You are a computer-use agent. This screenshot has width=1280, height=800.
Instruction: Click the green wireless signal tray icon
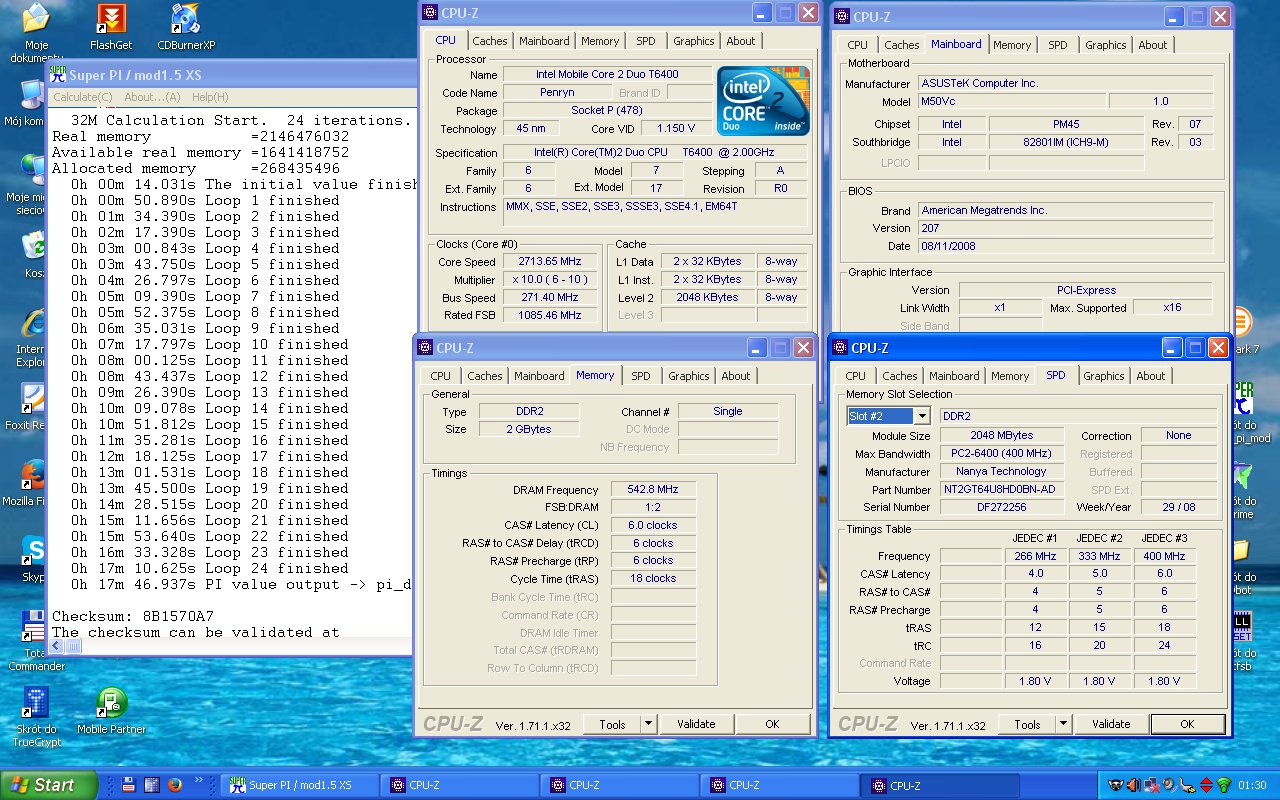[x=1225, y=785]
